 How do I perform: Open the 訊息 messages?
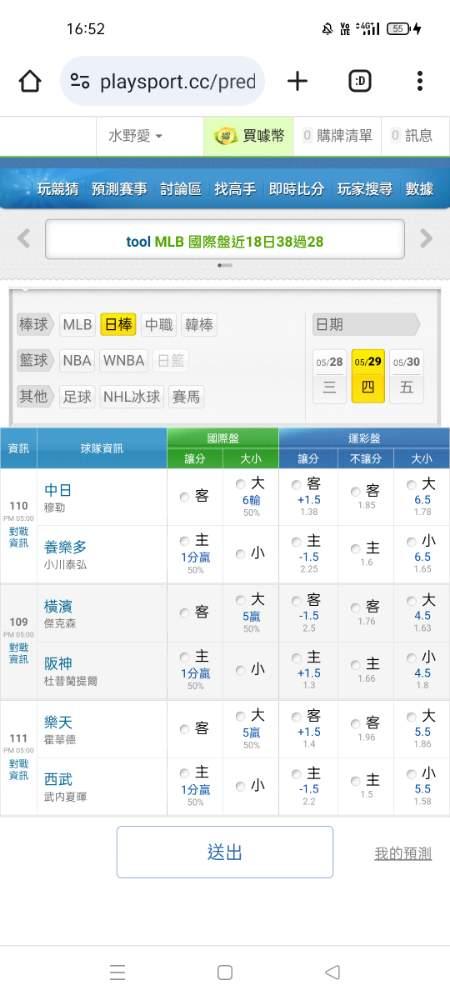pos(412,136)
